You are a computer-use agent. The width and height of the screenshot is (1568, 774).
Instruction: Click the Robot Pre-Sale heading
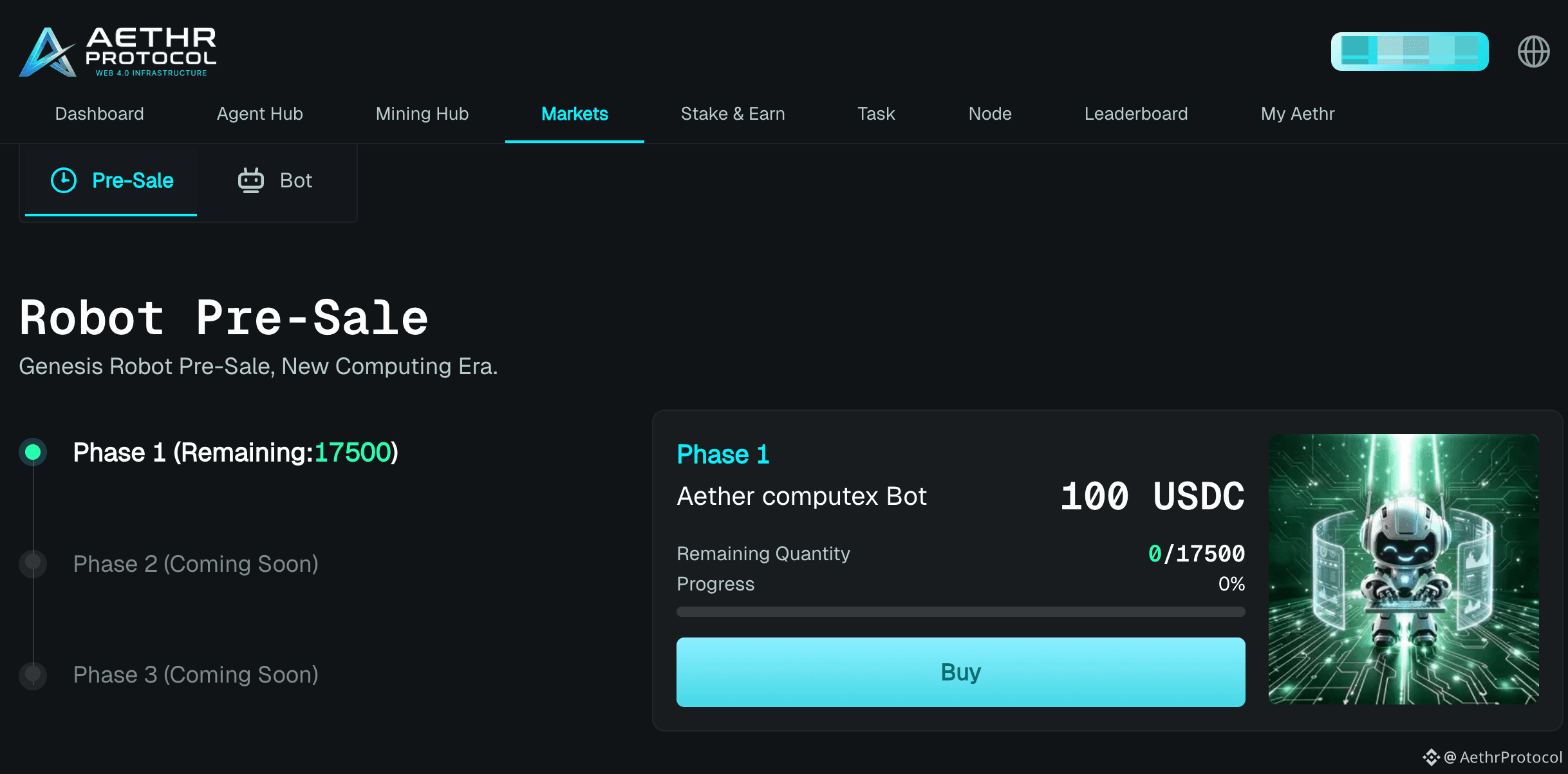(223, 317)
